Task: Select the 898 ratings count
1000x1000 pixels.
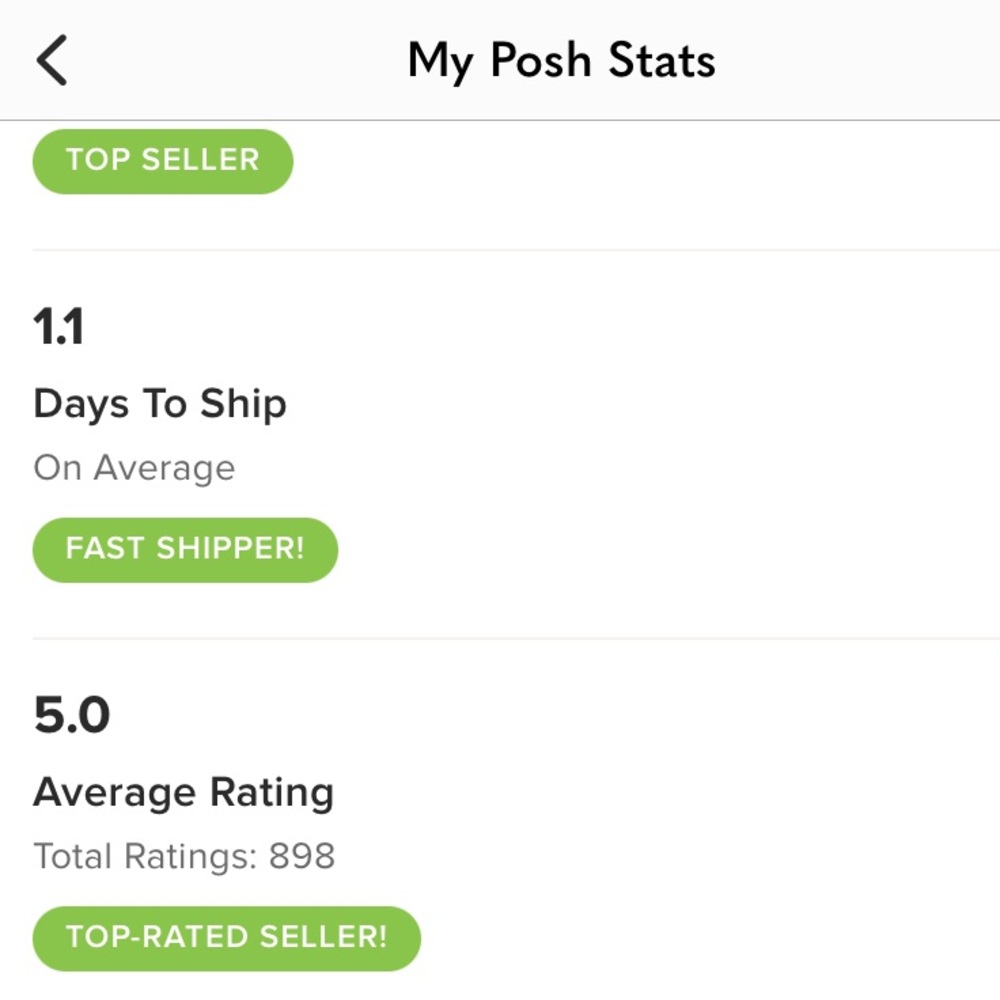Action: [x=302, y=856]
